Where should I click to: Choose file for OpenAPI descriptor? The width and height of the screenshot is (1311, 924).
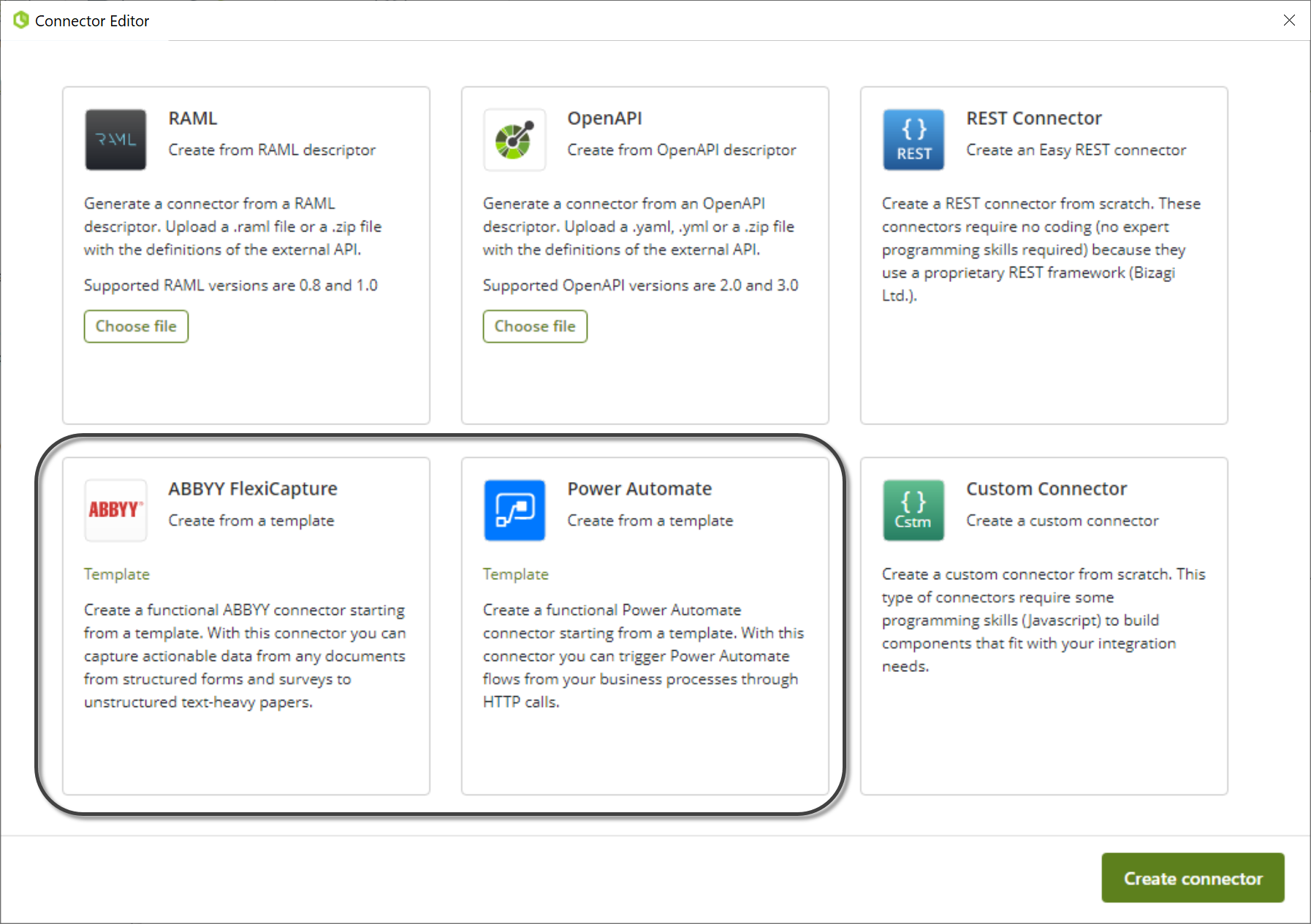[535, 327]
